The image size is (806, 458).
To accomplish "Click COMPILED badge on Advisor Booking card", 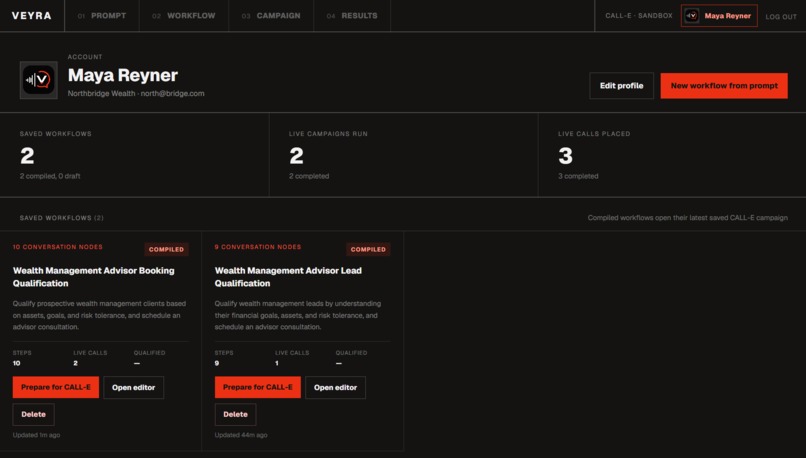I will 166,249.
